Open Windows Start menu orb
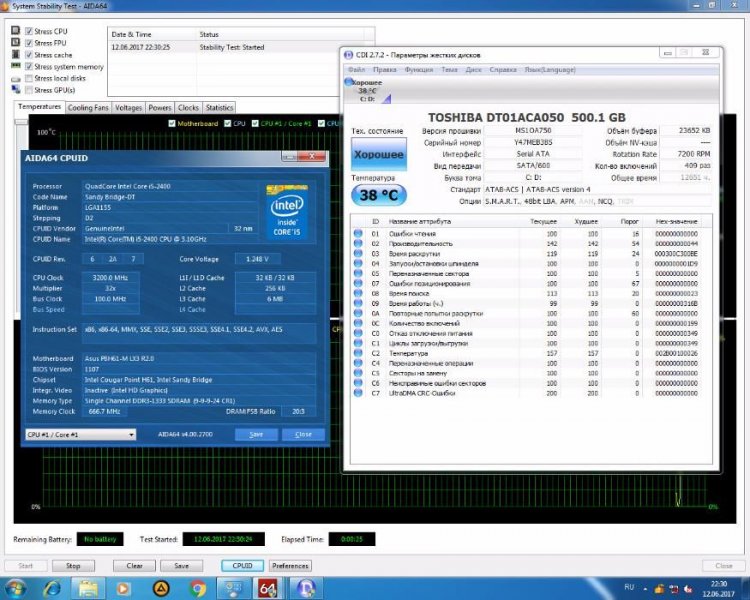 coord(16,589)
